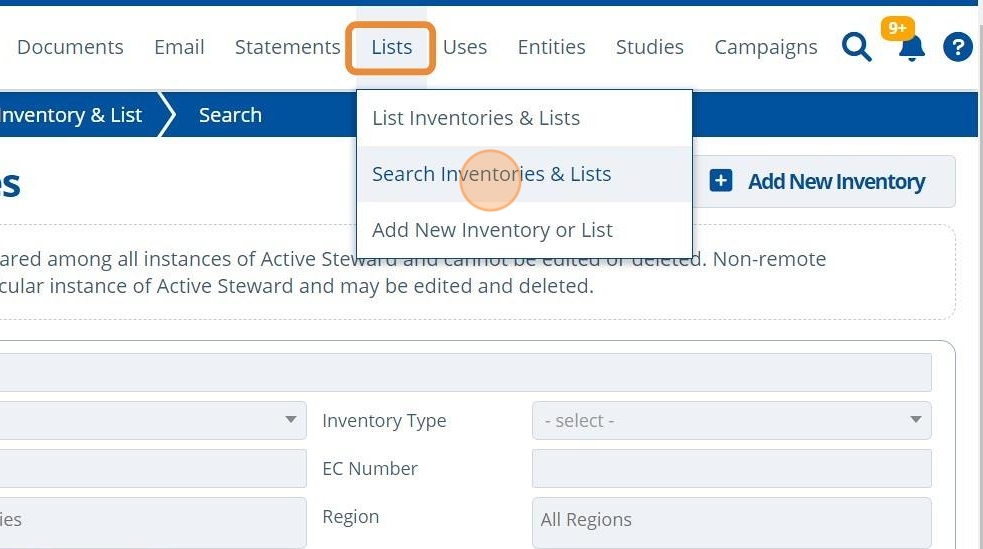Screen dimensions: 983x549
Task: Select Add New Inventory or List
Action: (492, 230)
